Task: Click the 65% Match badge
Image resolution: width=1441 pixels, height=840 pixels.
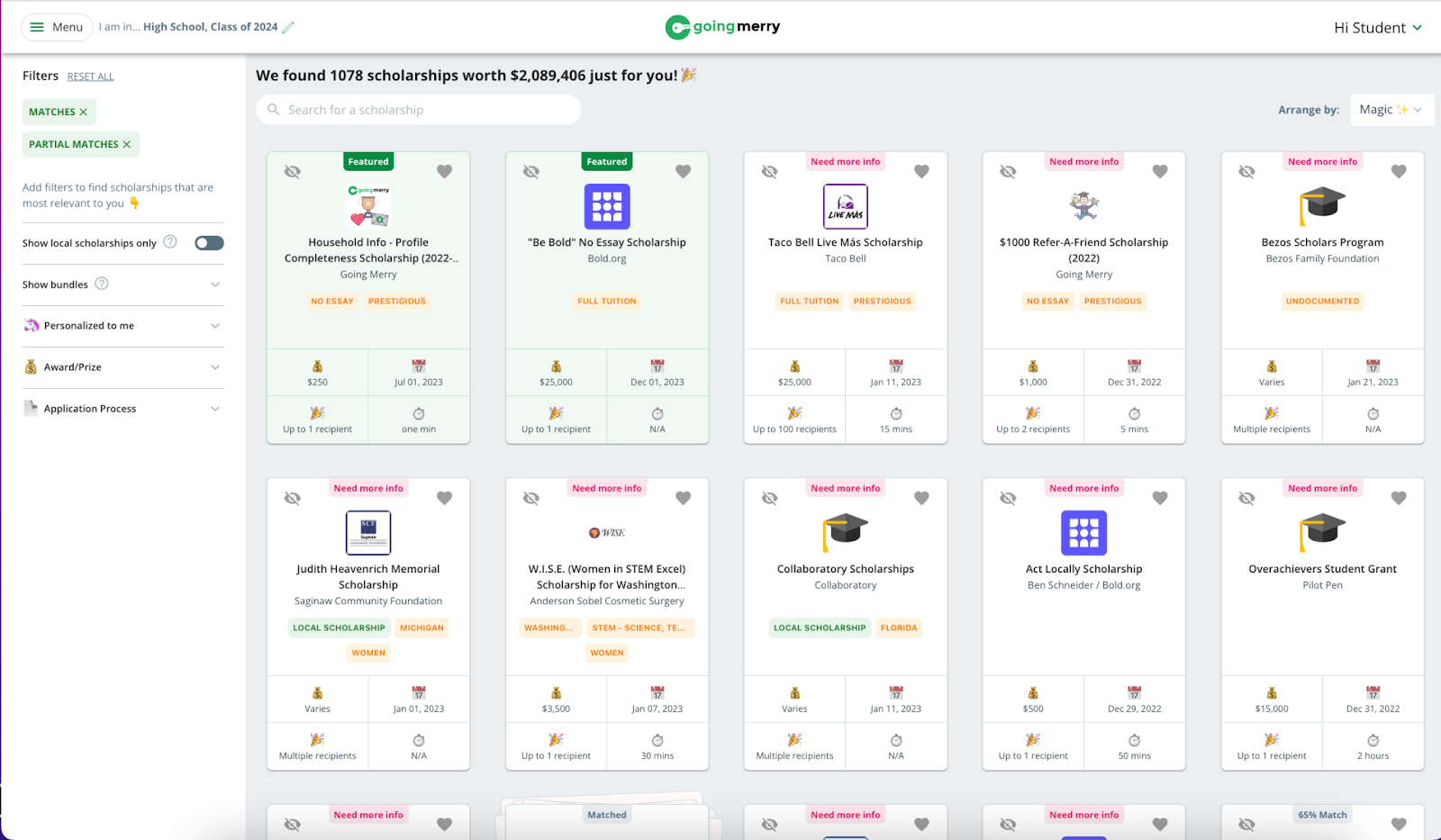Action: [1322, 815]
